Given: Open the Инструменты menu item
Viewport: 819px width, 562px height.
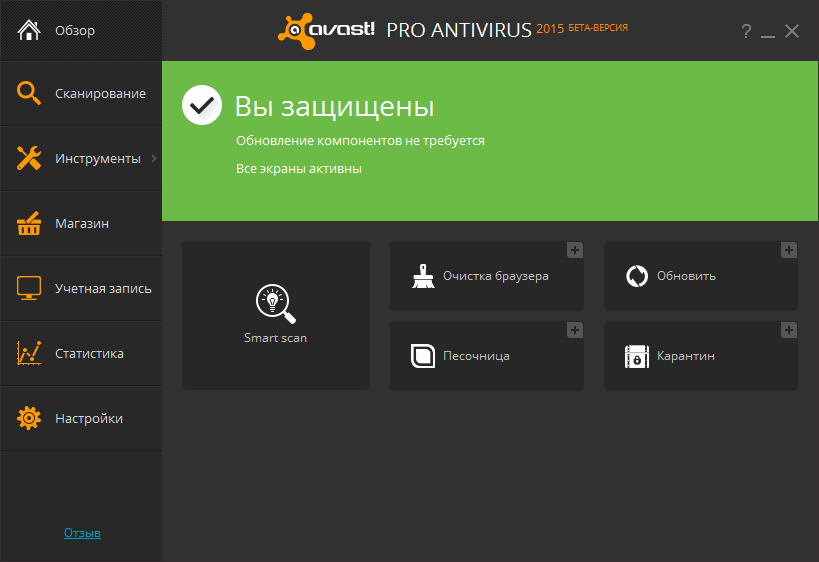Looking at the screenshot, I should (81, 158).
